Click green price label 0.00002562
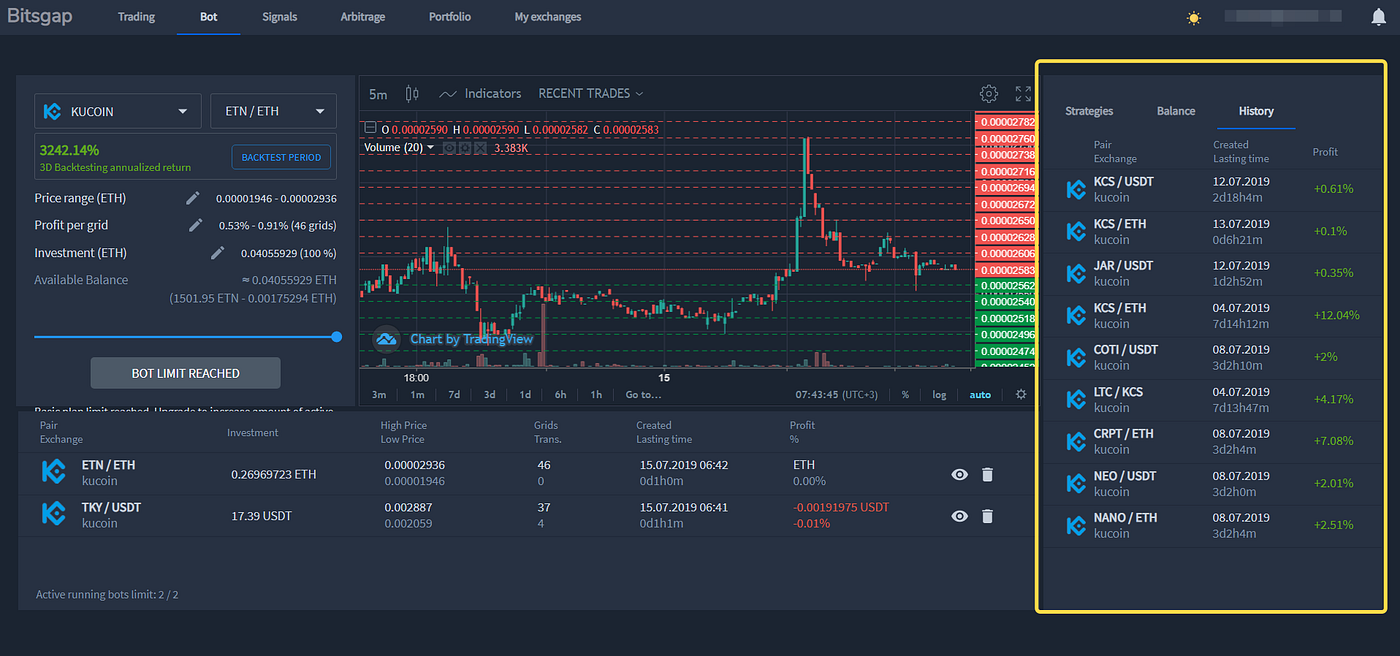 tap(1004, 286)
